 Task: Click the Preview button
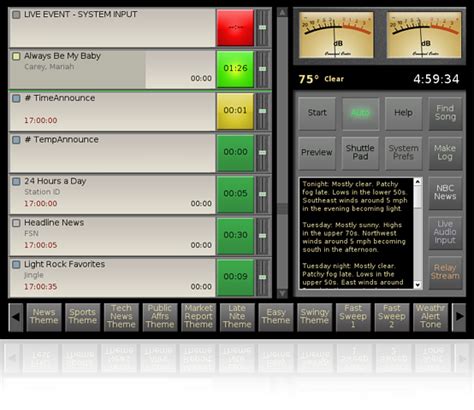pyautogui.click(x=317, y=153)
